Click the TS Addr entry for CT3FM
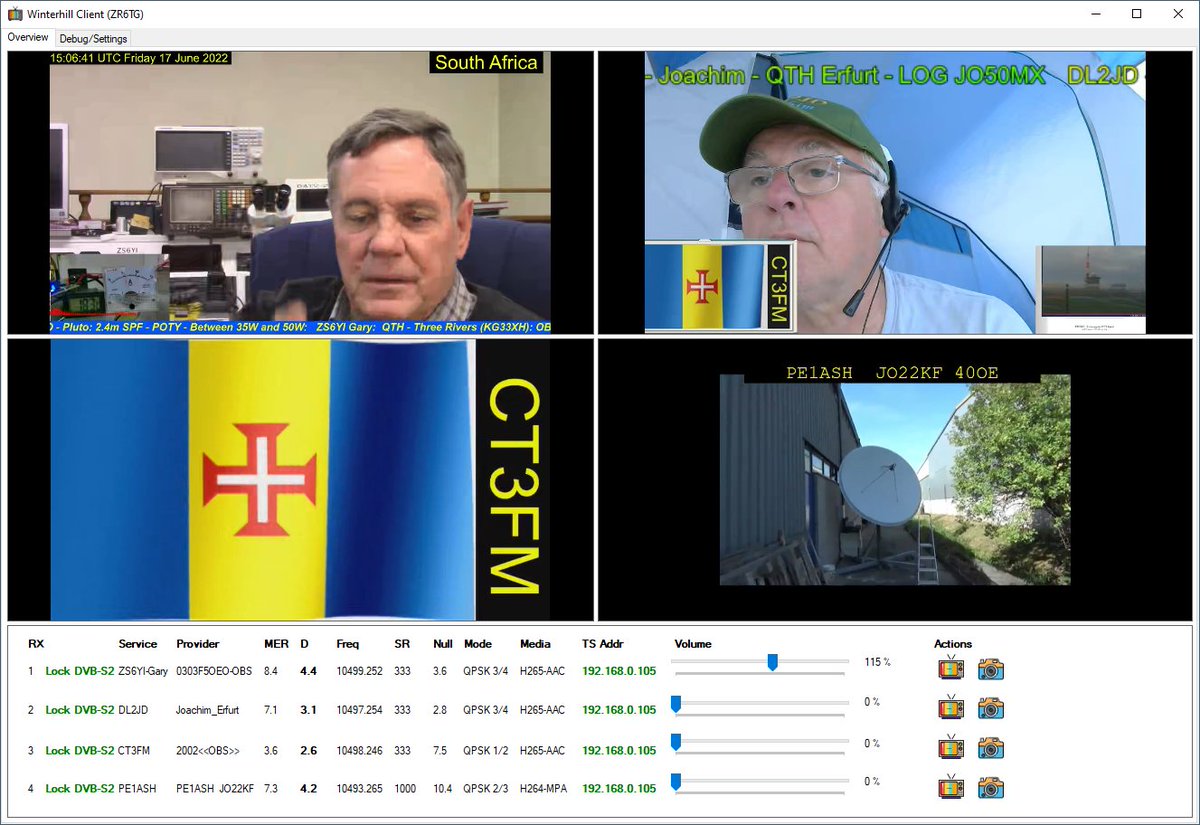Image resolution: width=1200 pixels, height=825 pixels. [618, 750]
